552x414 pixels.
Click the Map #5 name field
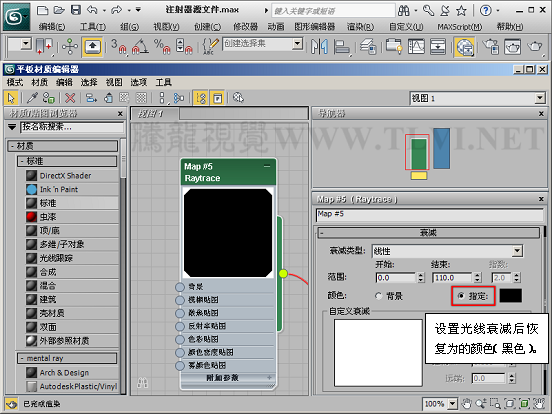point(429,214)
